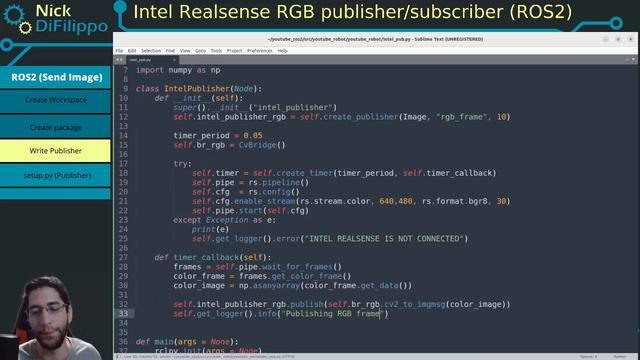Maximize the Sublime Text window
Viewport: 640px width, 360px height.
618,39
